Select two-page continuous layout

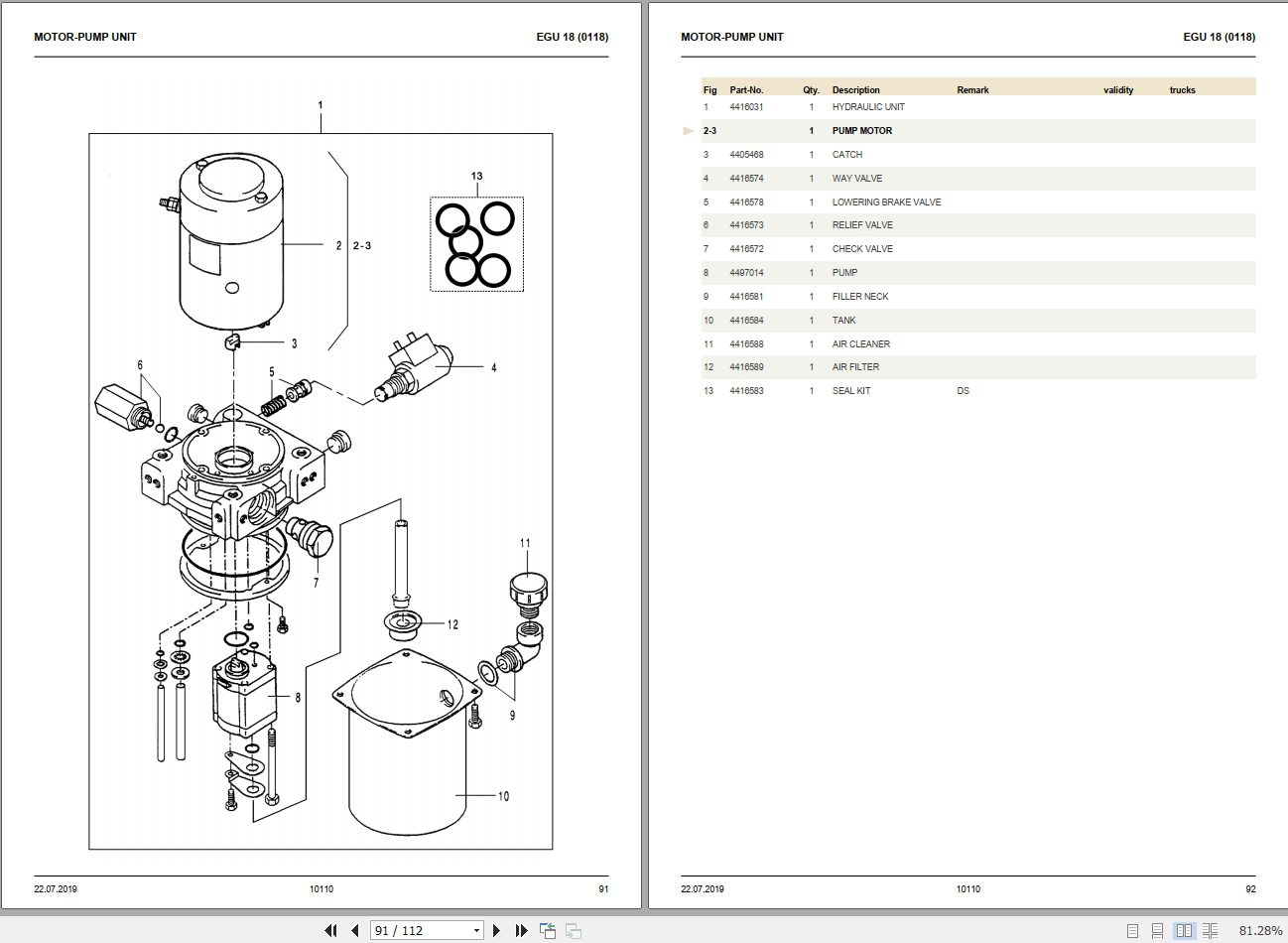[1210, 931]
